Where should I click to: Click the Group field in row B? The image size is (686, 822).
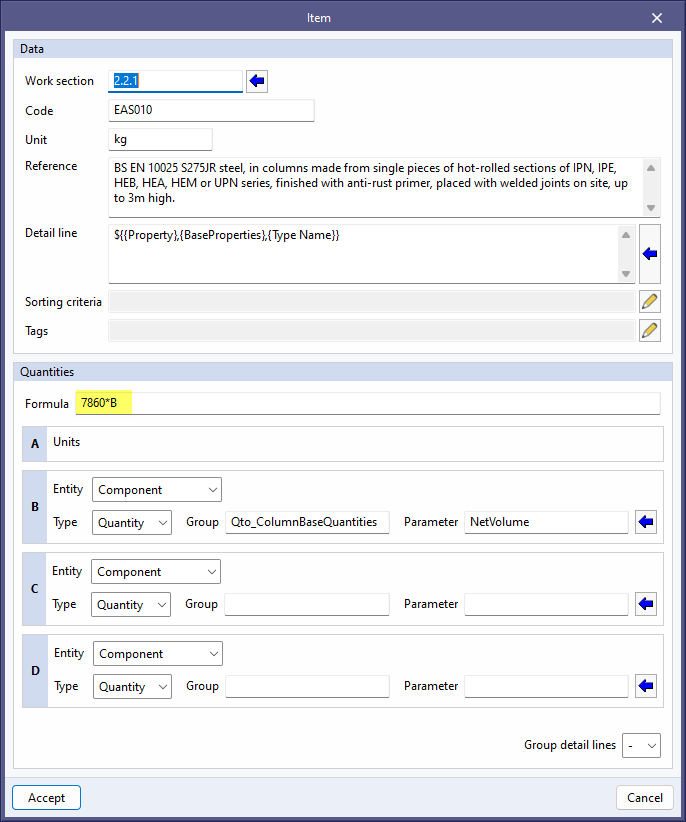(x=308, y=522)
